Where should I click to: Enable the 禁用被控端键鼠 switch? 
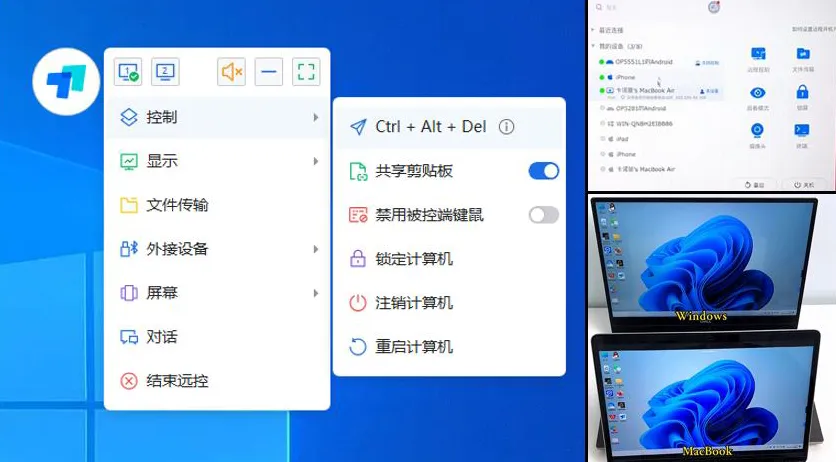click(544, 215)
